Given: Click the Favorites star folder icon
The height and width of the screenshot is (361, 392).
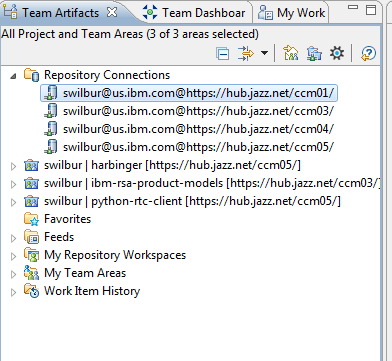Looking at the screenshot, I should point(32,219).
